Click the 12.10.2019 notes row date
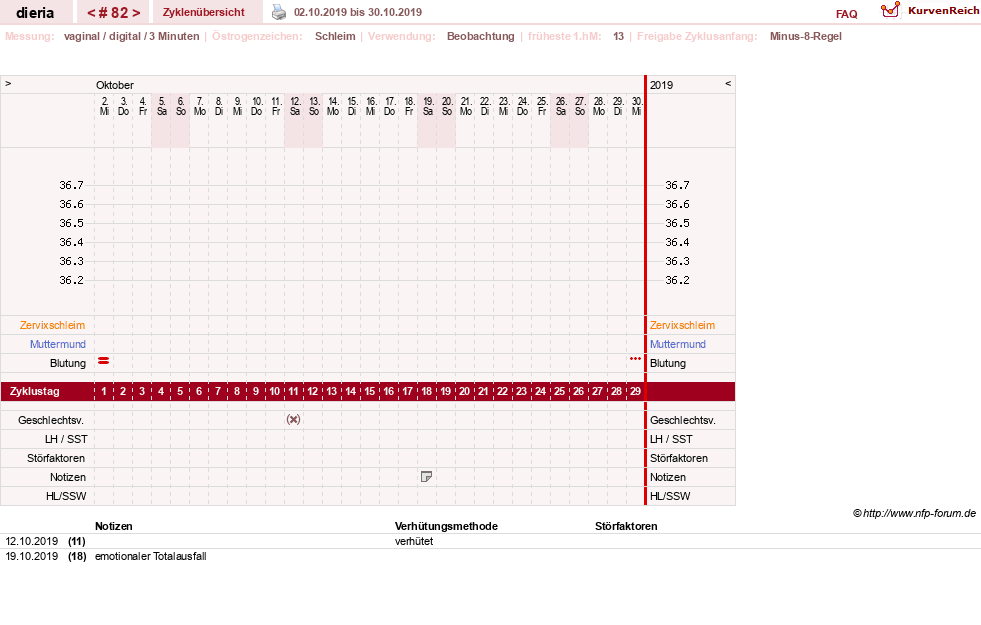Image resolution: width=981 pixels, height=625 pixels. (x=32, y=541)
